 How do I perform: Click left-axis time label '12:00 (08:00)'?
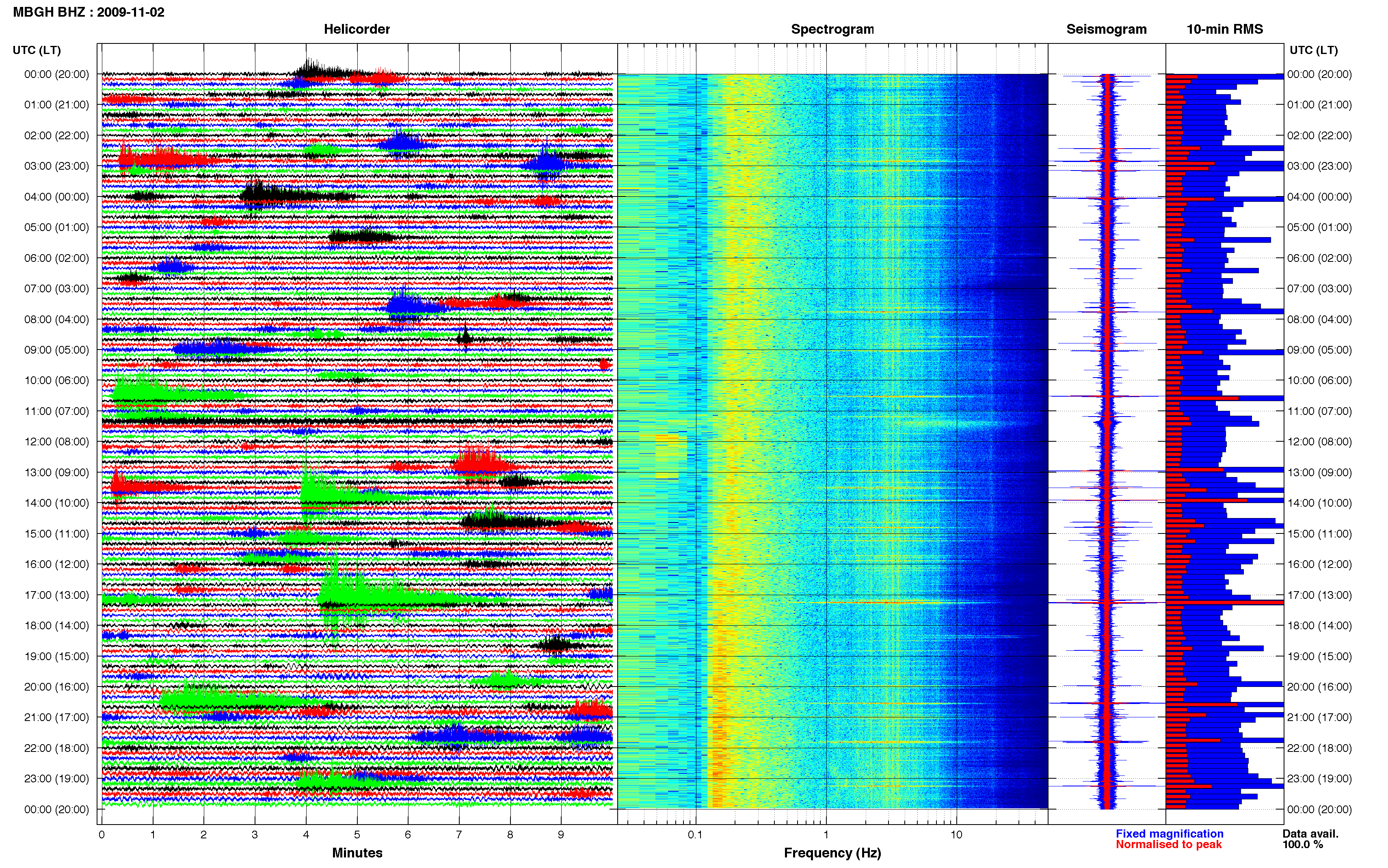tap(56, 441)
